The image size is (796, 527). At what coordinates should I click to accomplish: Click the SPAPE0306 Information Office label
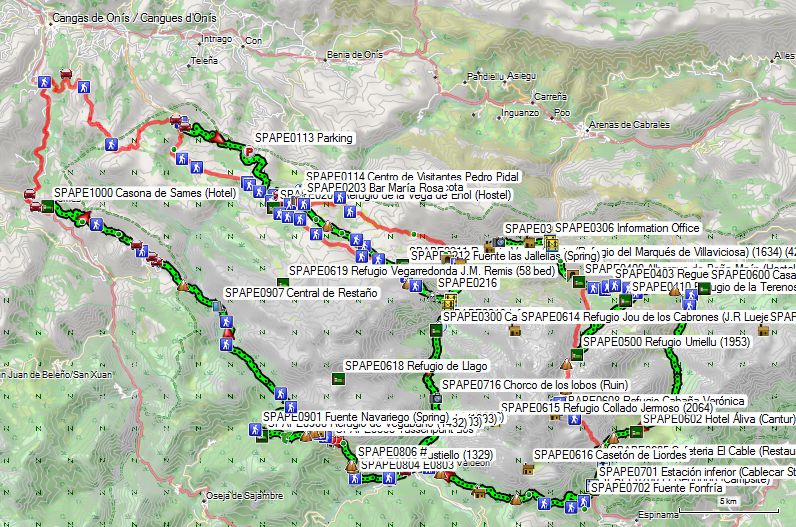coord(627,228)
